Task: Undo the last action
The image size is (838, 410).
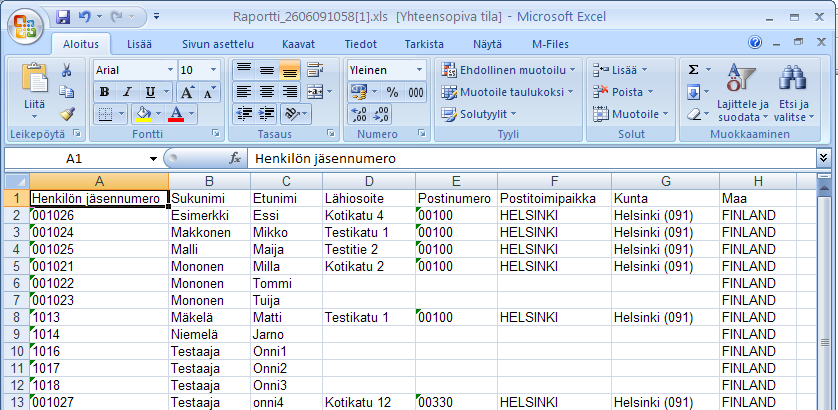Action: (84, 17)
